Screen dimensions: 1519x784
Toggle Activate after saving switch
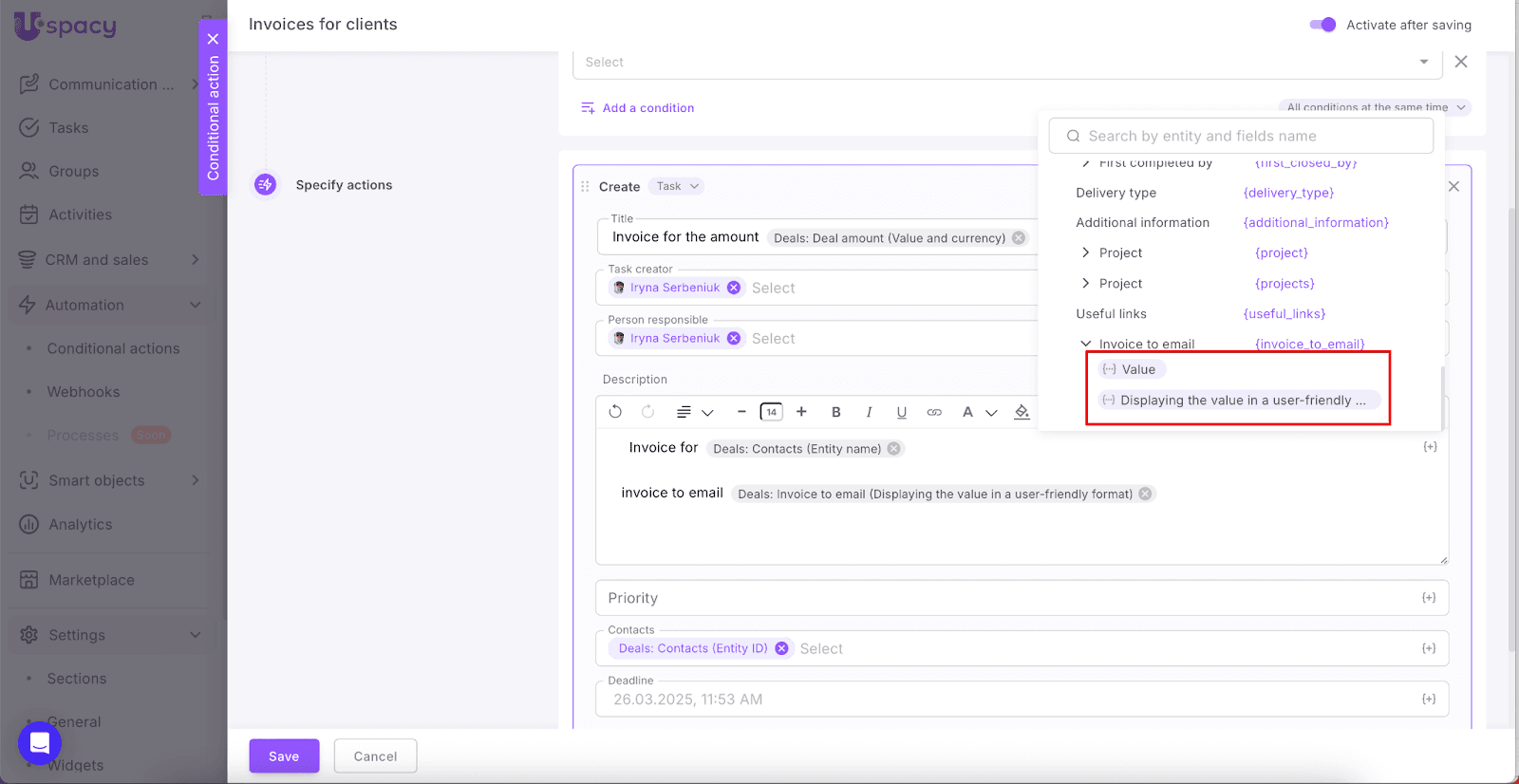[1322, 25]
